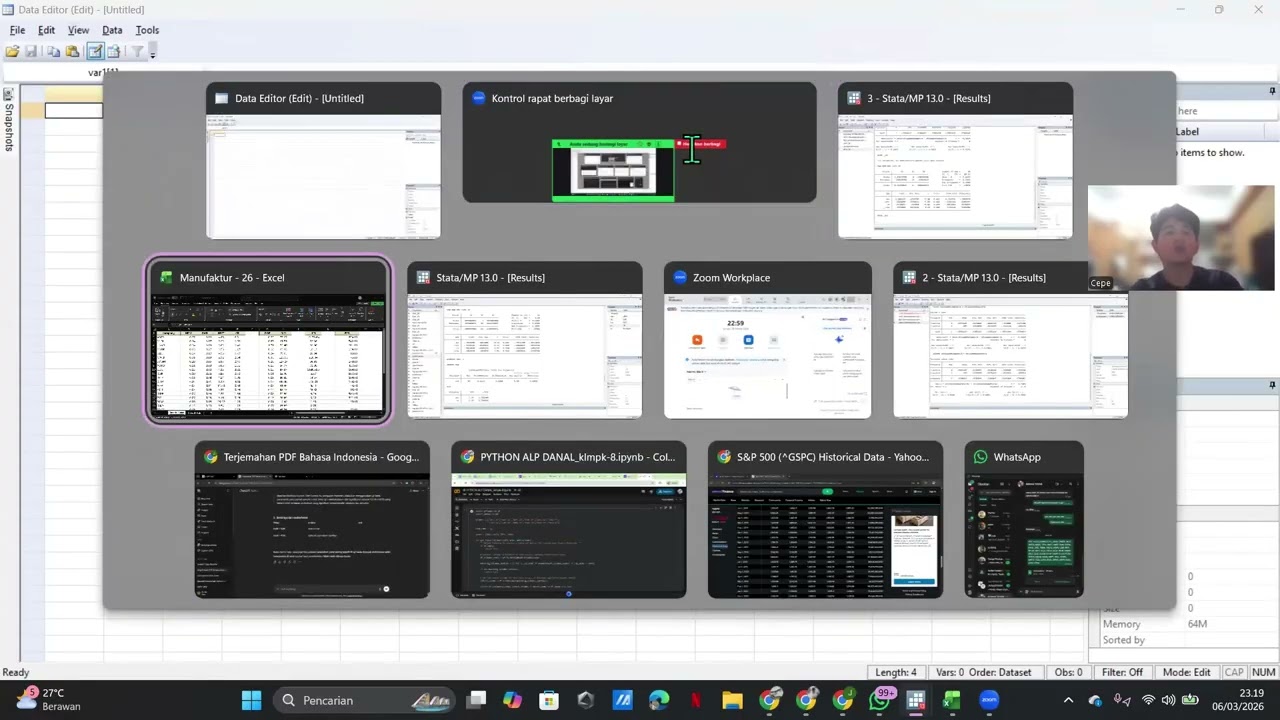
Task: Click the selected empty cell in data grid
Action: pos(73,110)
